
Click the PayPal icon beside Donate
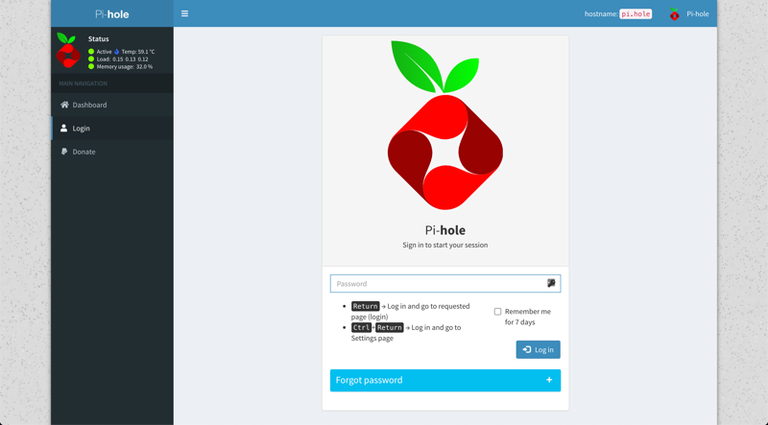tap(65, 152)
